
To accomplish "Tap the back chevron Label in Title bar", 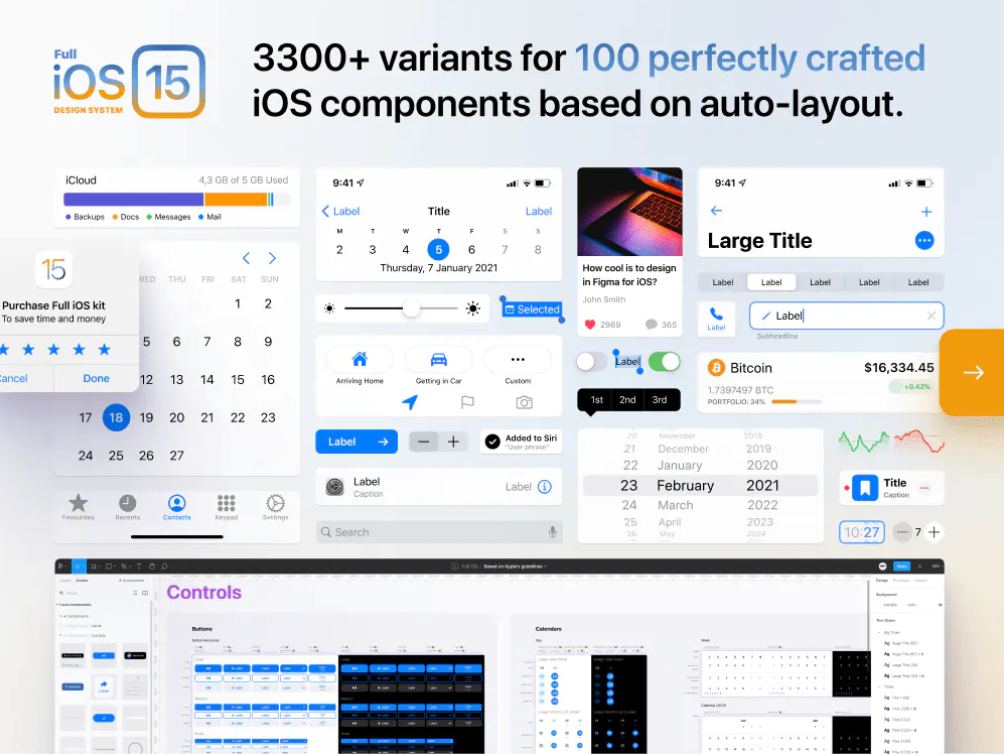I will click(x=341, y=211).
